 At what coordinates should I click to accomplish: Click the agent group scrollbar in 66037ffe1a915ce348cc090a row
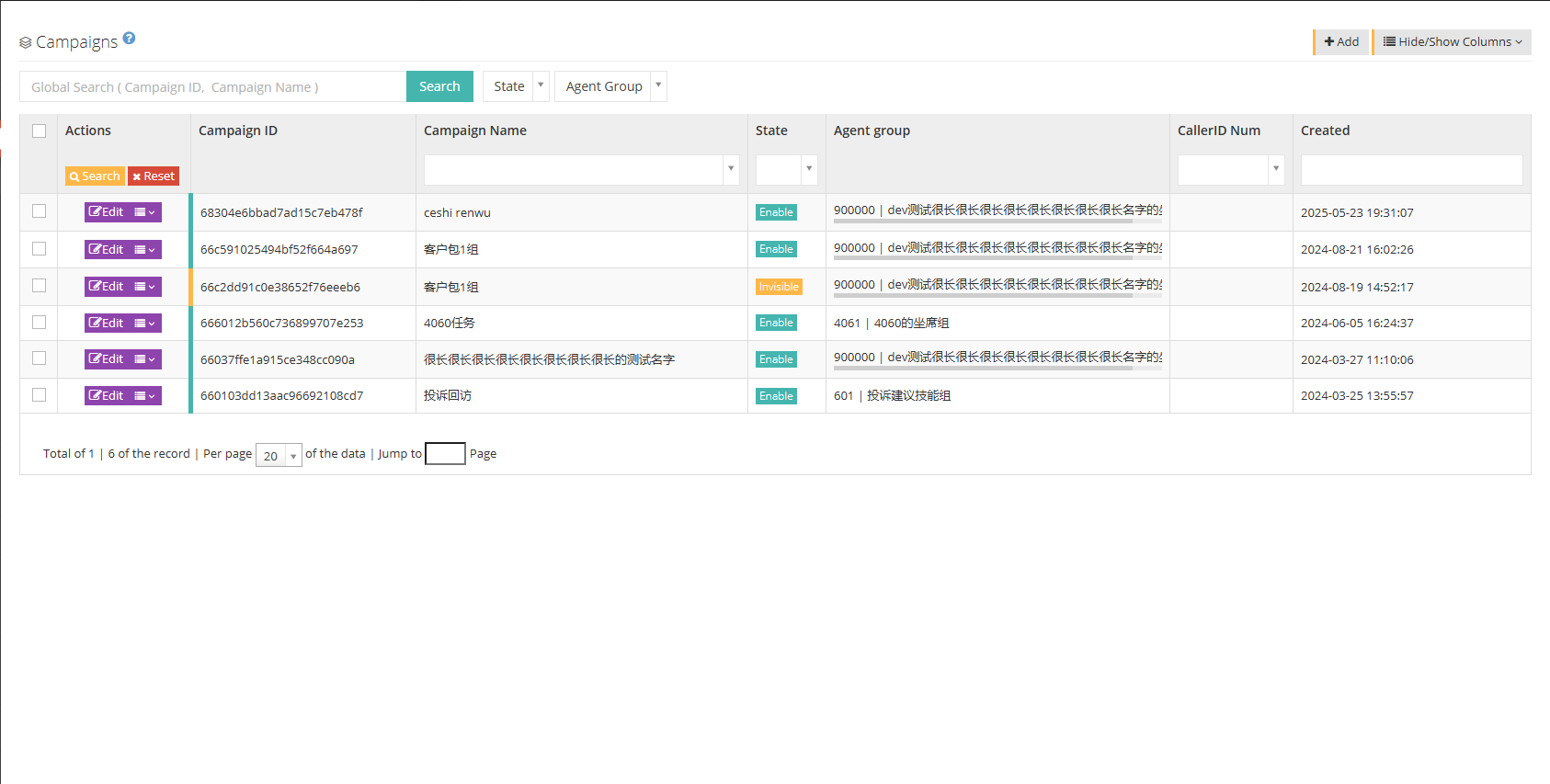coord(983,369)
